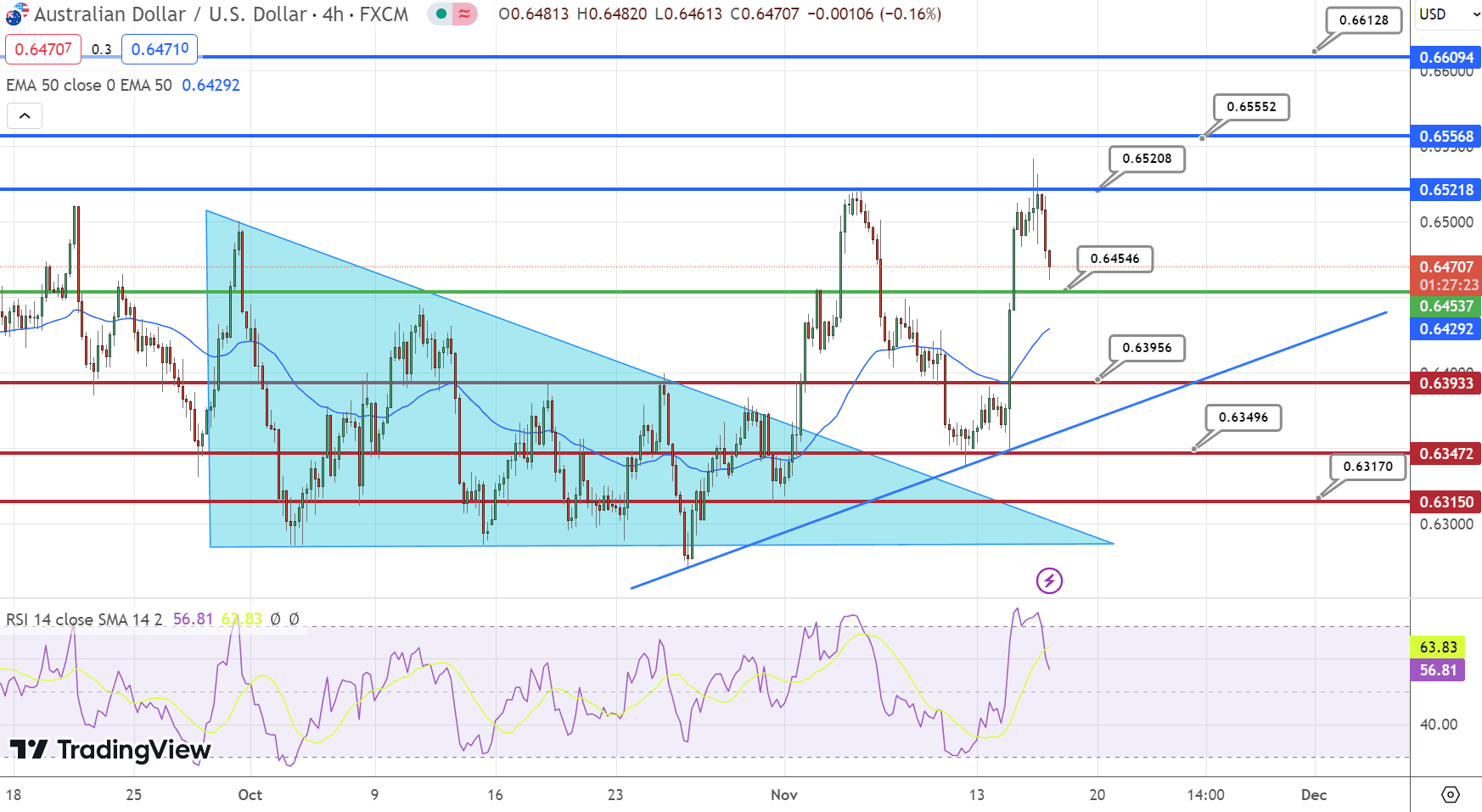Click the 0.63170 price callout label
This screenshot has height=812, width=1482.
(x=1368, y=467)
